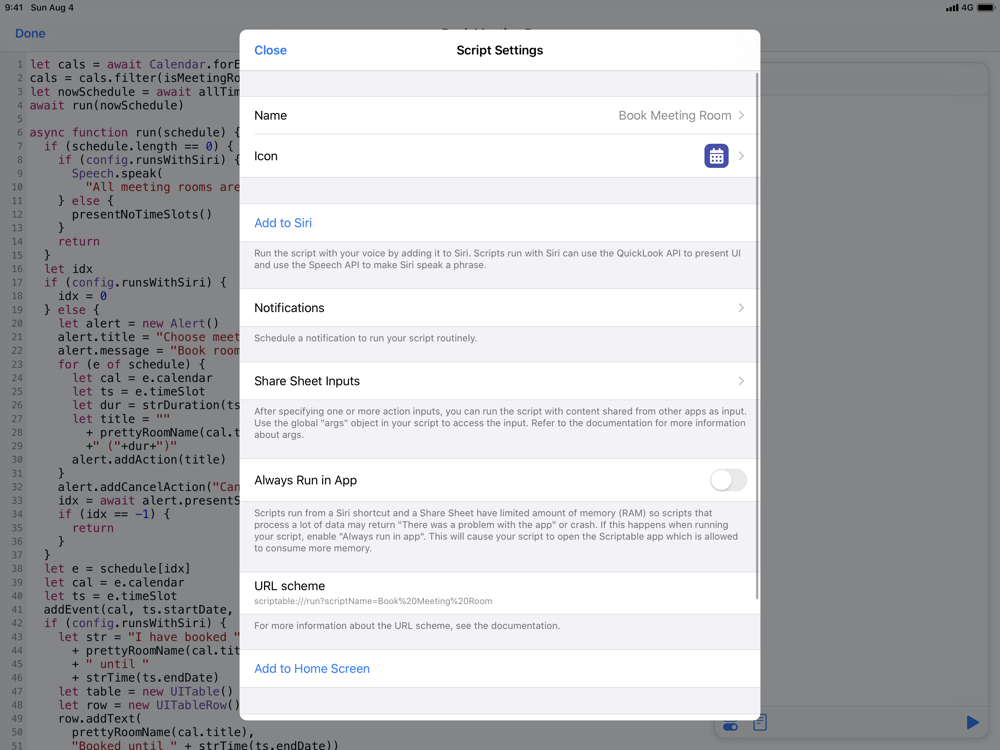Viewport: 1000px width, 750px height.
Task: Click line number 1 in the code gutter
Action: [19, 63]
